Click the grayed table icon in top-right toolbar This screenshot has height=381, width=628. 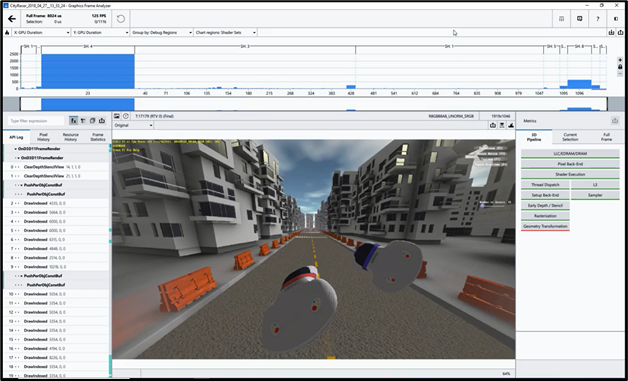tap(562, 18)
